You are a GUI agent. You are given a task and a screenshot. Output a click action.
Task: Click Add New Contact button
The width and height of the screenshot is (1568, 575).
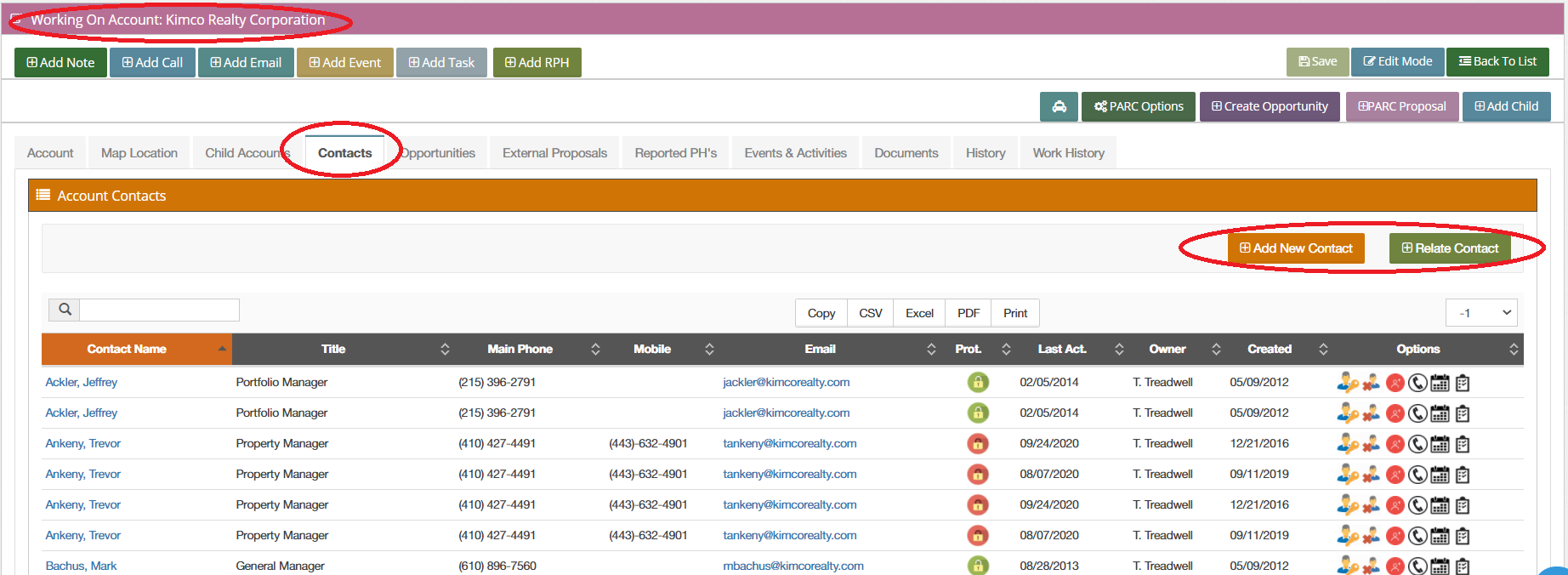pos(1296,248)
